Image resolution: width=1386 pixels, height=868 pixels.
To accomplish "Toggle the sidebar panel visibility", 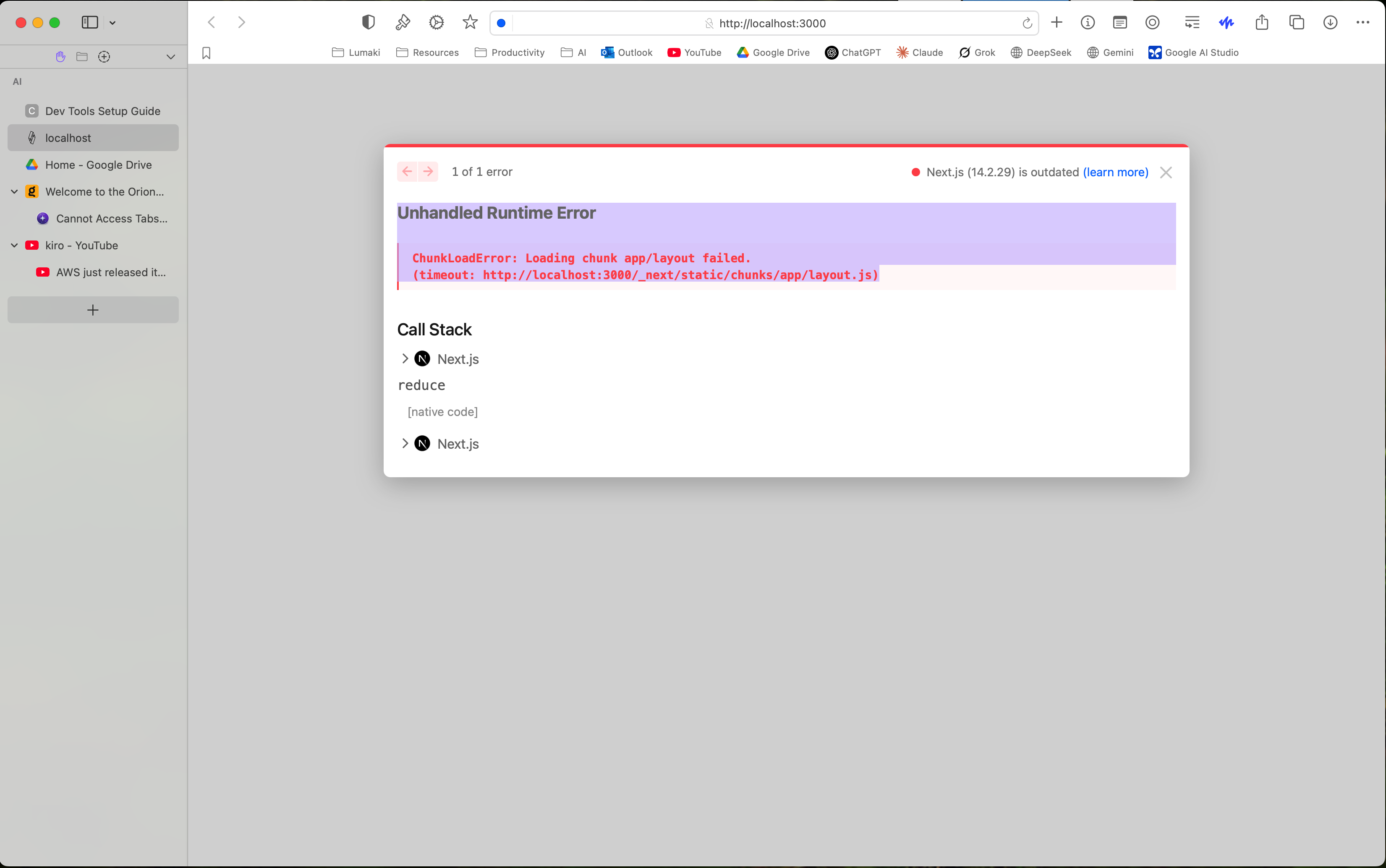I will [x=90, y=22].
